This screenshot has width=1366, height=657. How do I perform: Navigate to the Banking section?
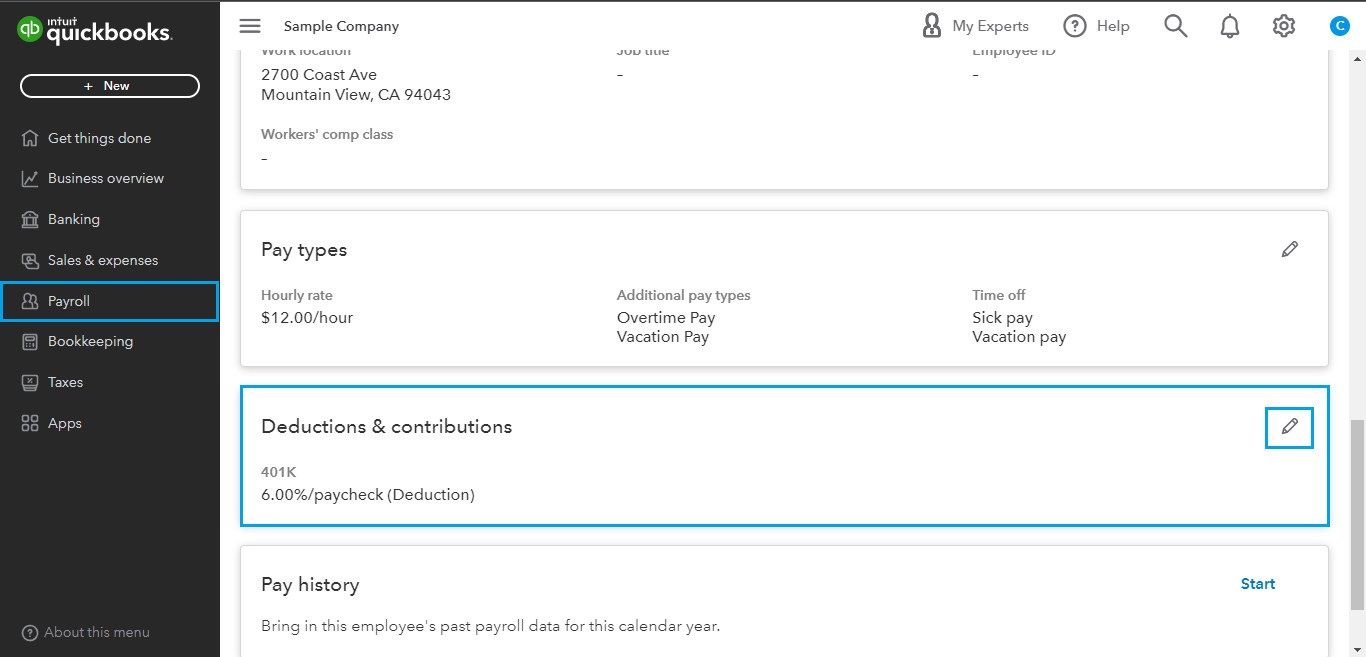click(28, 219)
